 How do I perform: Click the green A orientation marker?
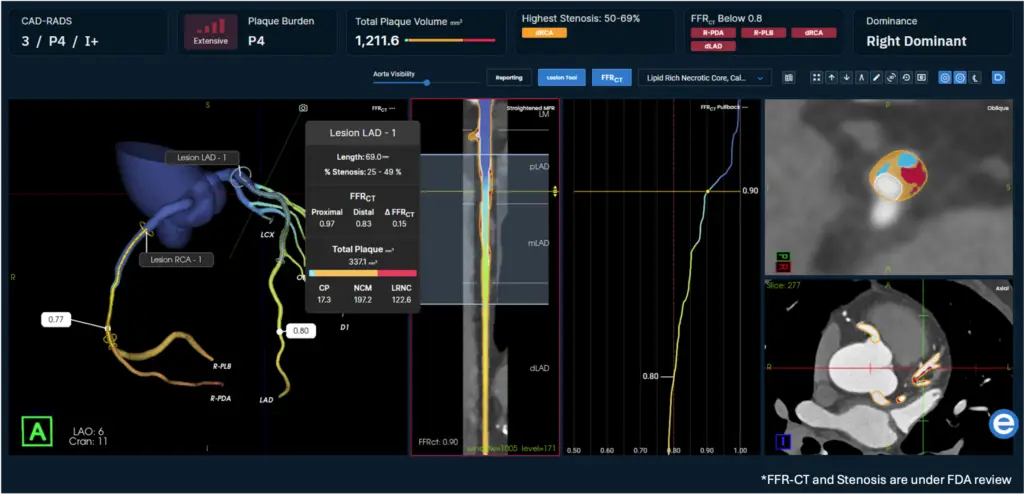[x=37, y=433]
